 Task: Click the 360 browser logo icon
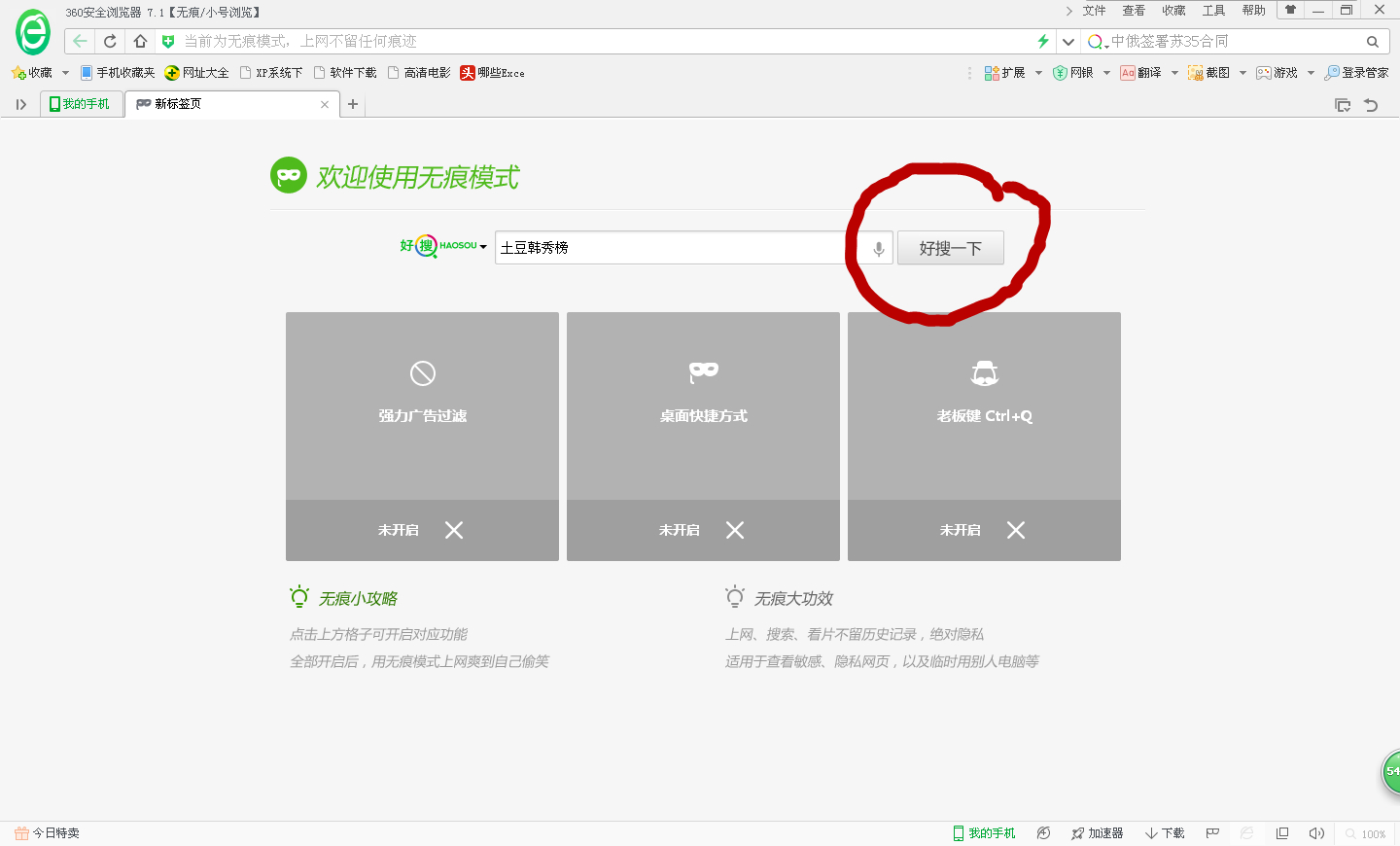coord(33,33)
